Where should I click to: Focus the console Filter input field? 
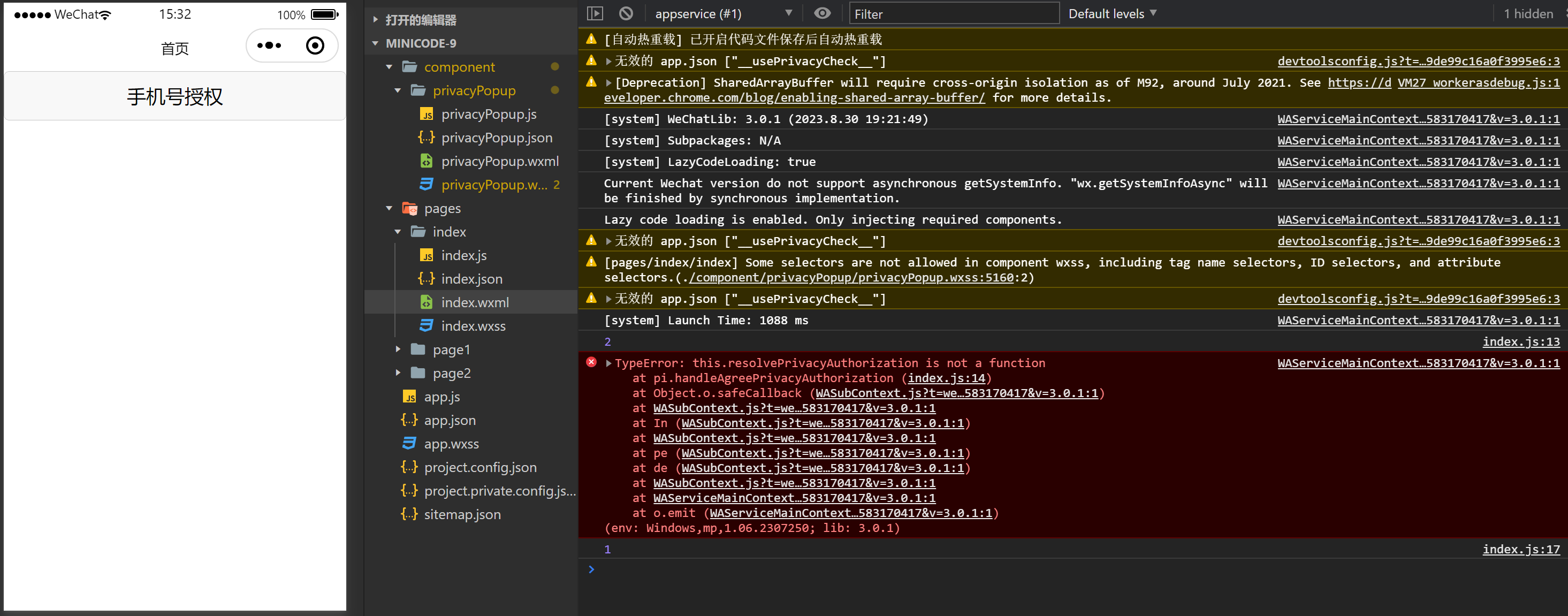click(x=953, y=13)
